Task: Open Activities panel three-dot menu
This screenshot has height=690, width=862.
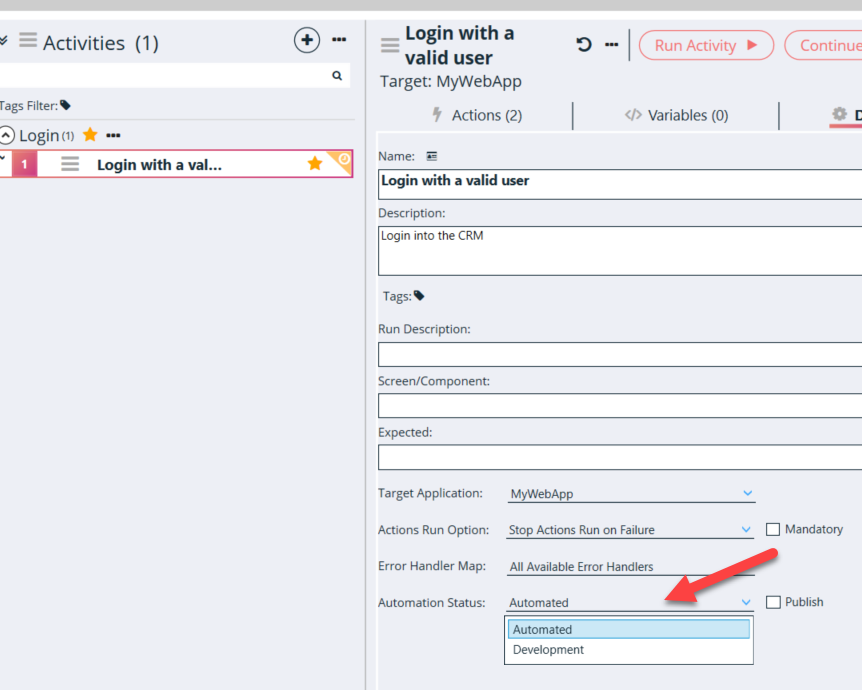Action: tap(339, 41)
